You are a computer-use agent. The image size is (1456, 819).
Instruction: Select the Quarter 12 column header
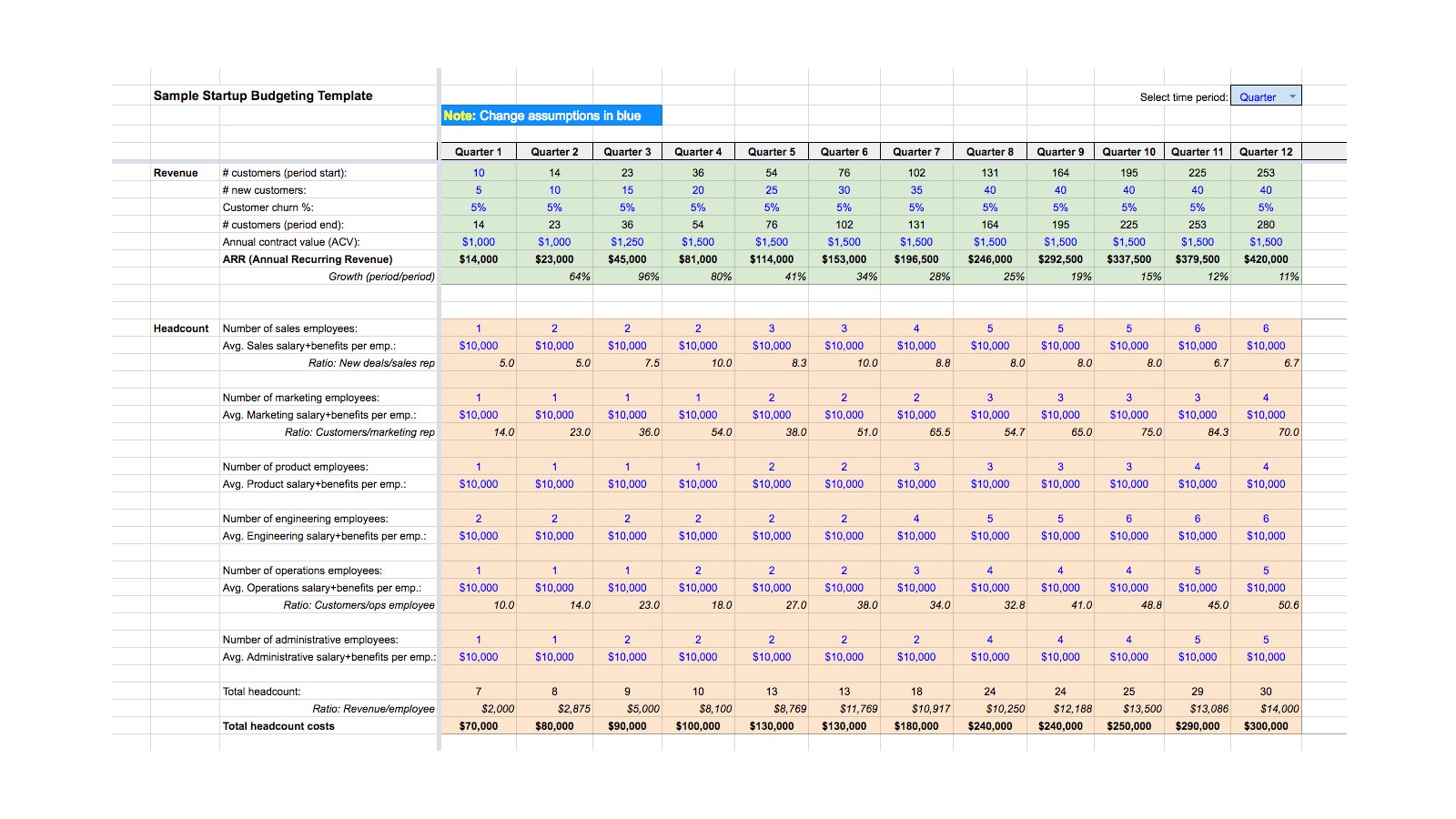(x=1266, y=152)
